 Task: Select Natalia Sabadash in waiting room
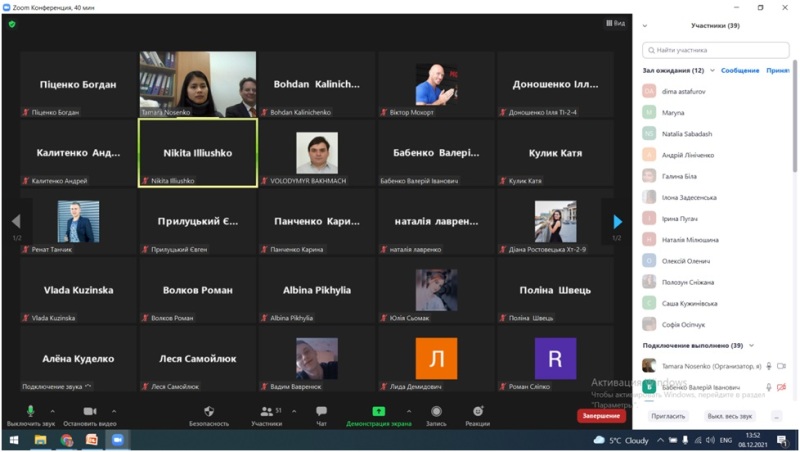(x=715, y=134)
